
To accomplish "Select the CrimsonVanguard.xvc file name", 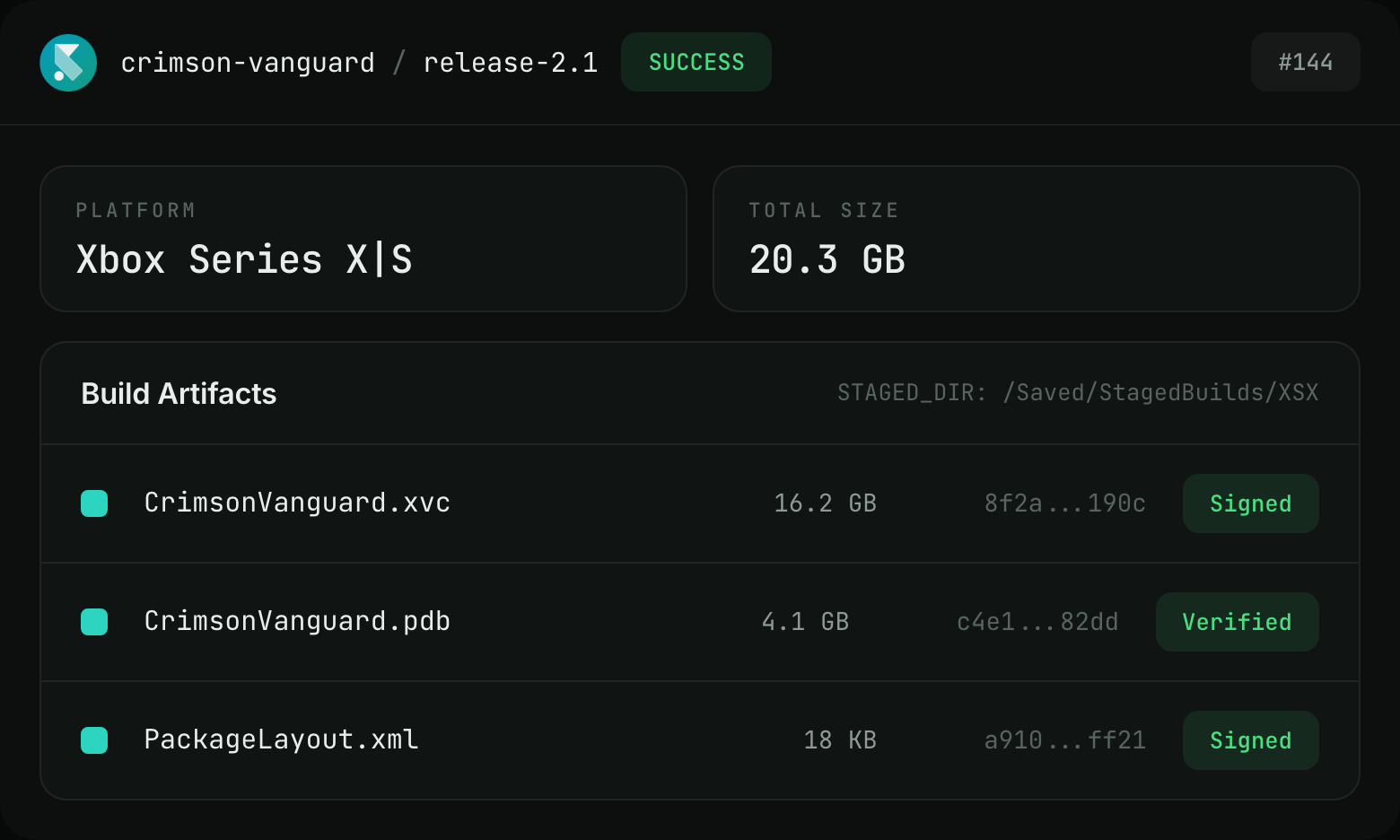I will pyautogui.click(x=297, y=503).
